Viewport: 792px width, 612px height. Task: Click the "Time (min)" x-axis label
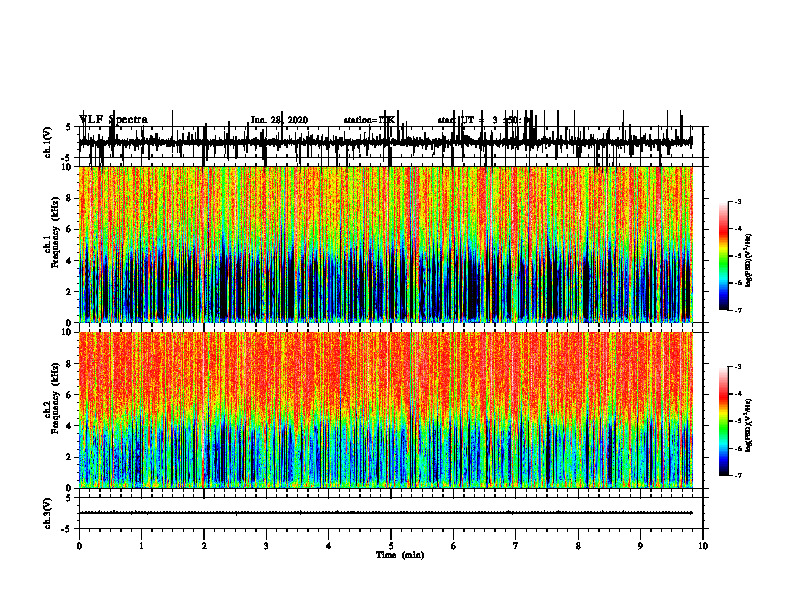[x=400, y=555]
